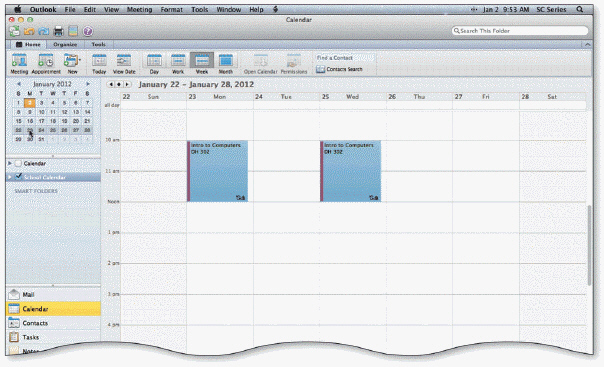
Task: Open Spotlight search in menu bar
Action: coord(580,9)
